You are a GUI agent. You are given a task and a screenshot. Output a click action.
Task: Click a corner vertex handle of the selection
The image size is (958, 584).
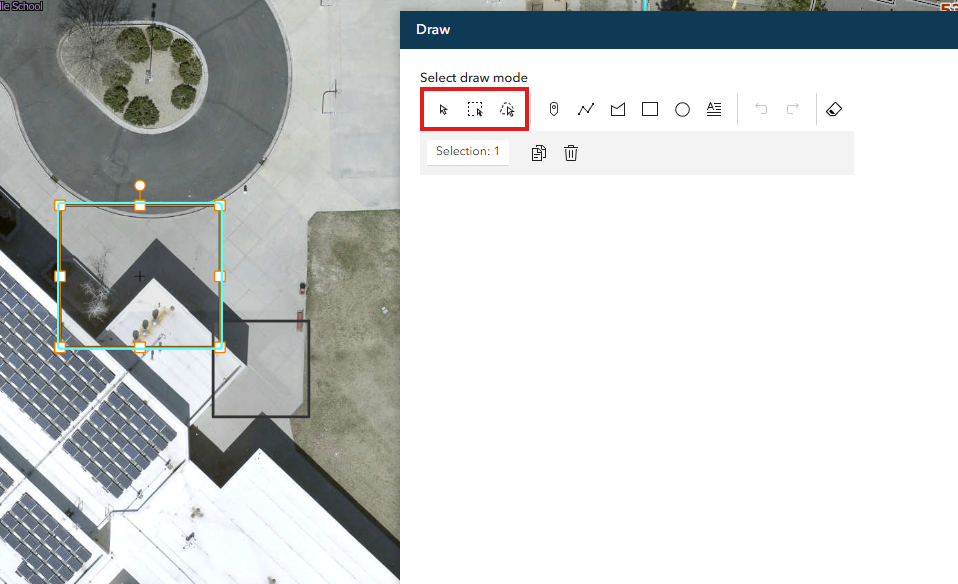coord(219,205)
